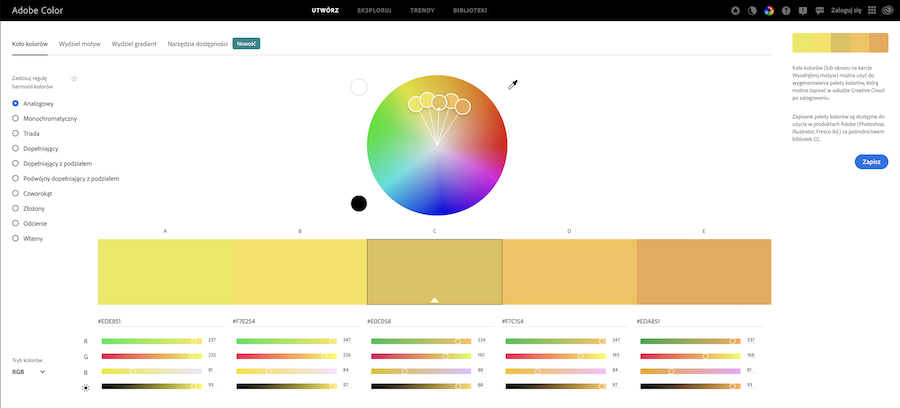Toggle dark mode moon icon
Screen dimensions: 900x408
(x=752, y=10)
